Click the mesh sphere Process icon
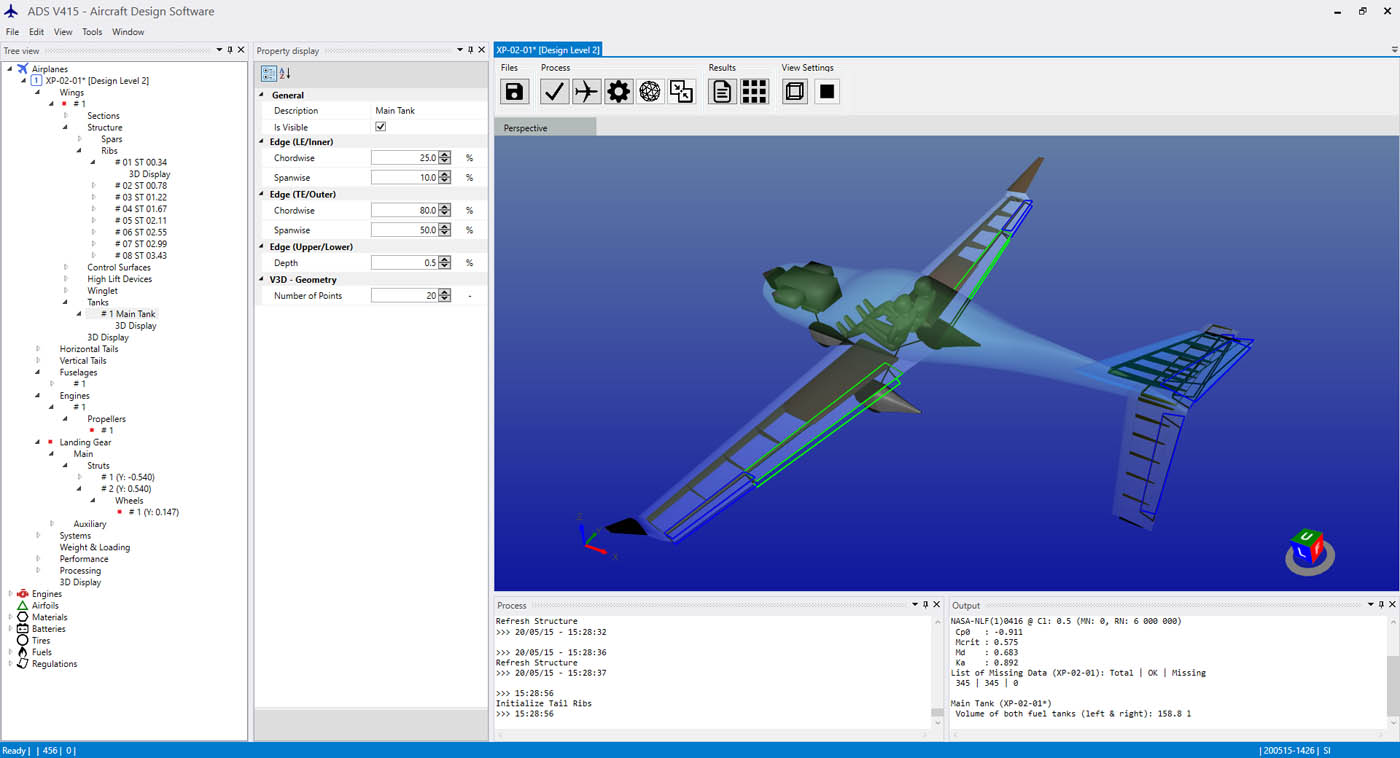Image resolution: width=1400 pixels, height=758 pixels. [650, 92]
